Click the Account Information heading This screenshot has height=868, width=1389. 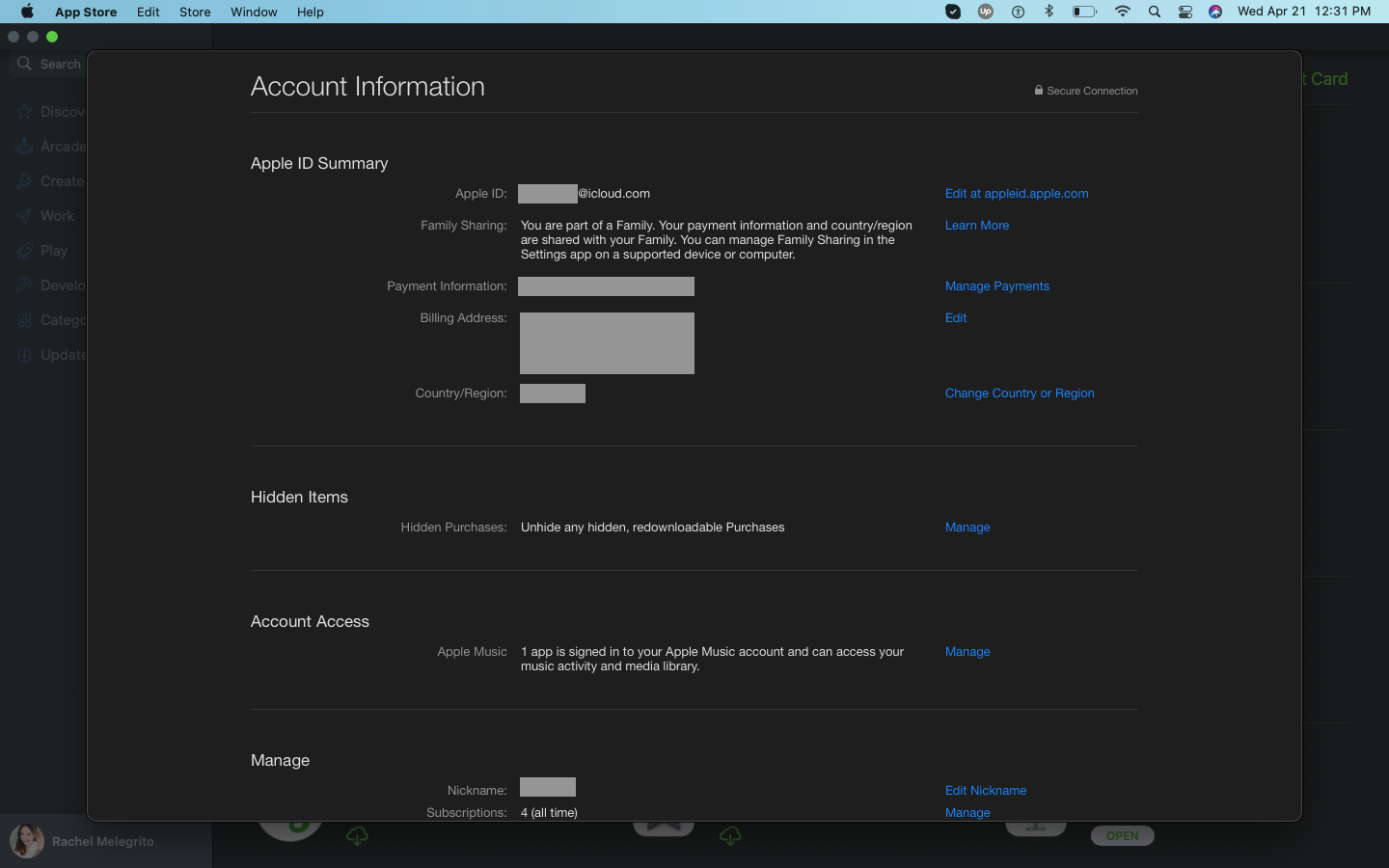(368, 87)
